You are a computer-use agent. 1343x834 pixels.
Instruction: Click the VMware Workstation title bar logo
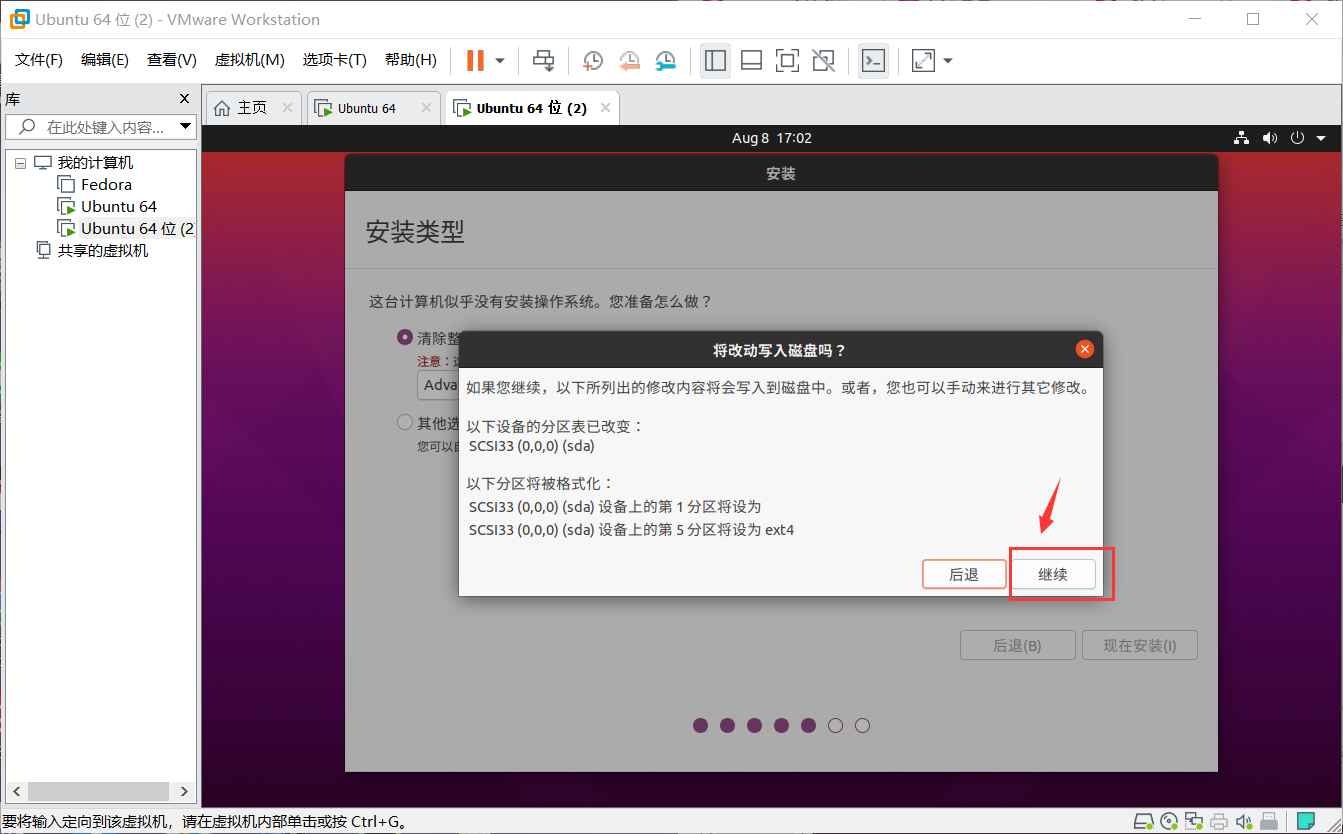coord(19,19)
